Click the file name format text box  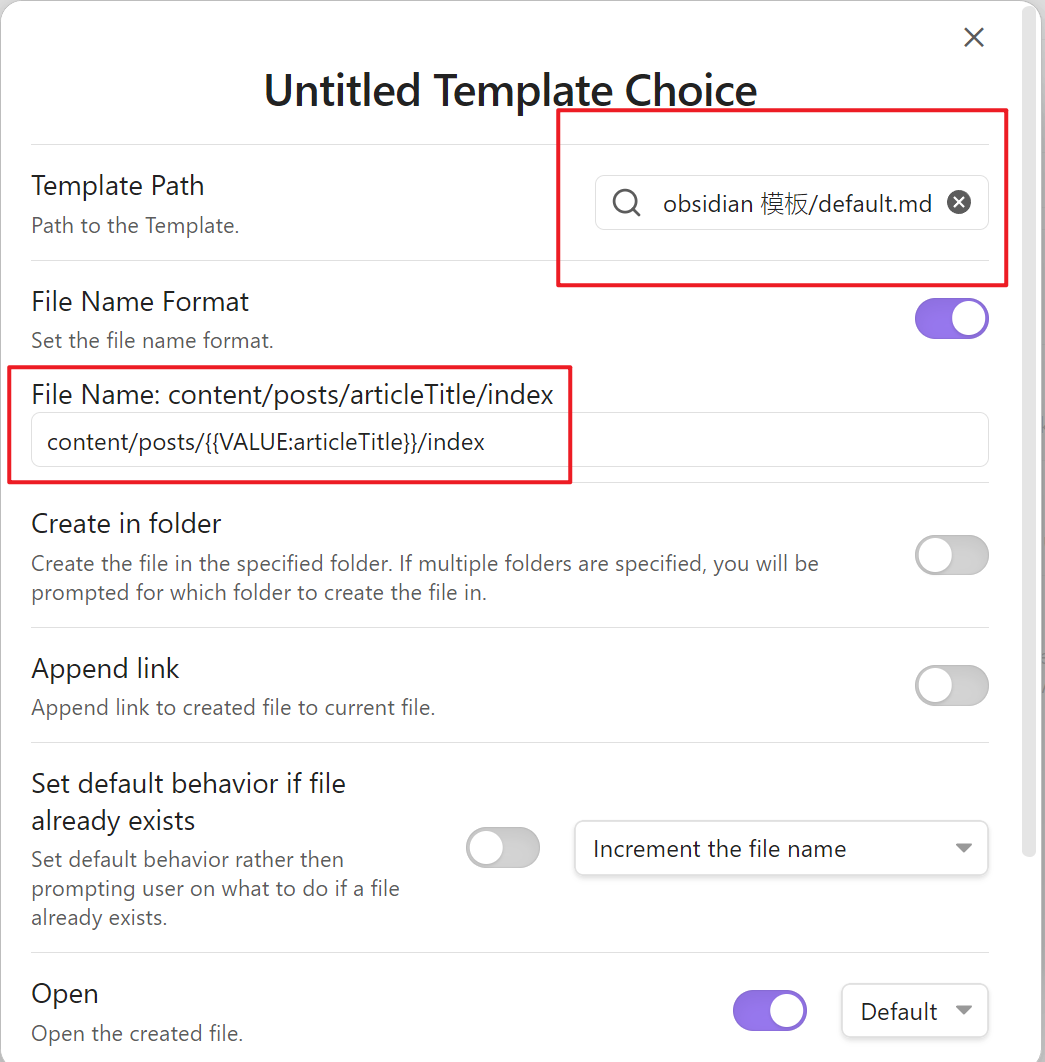point(509,441)
